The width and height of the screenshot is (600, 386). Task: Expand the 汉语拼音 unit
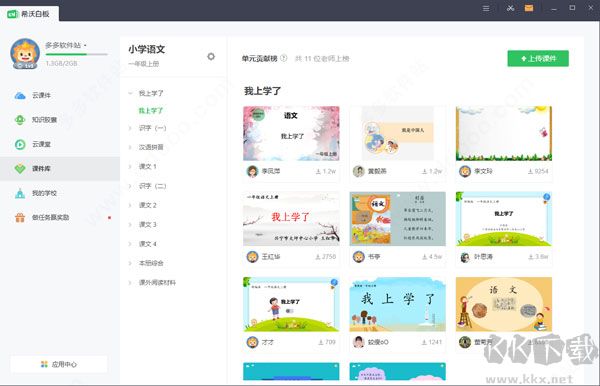(x=130, y=147)
